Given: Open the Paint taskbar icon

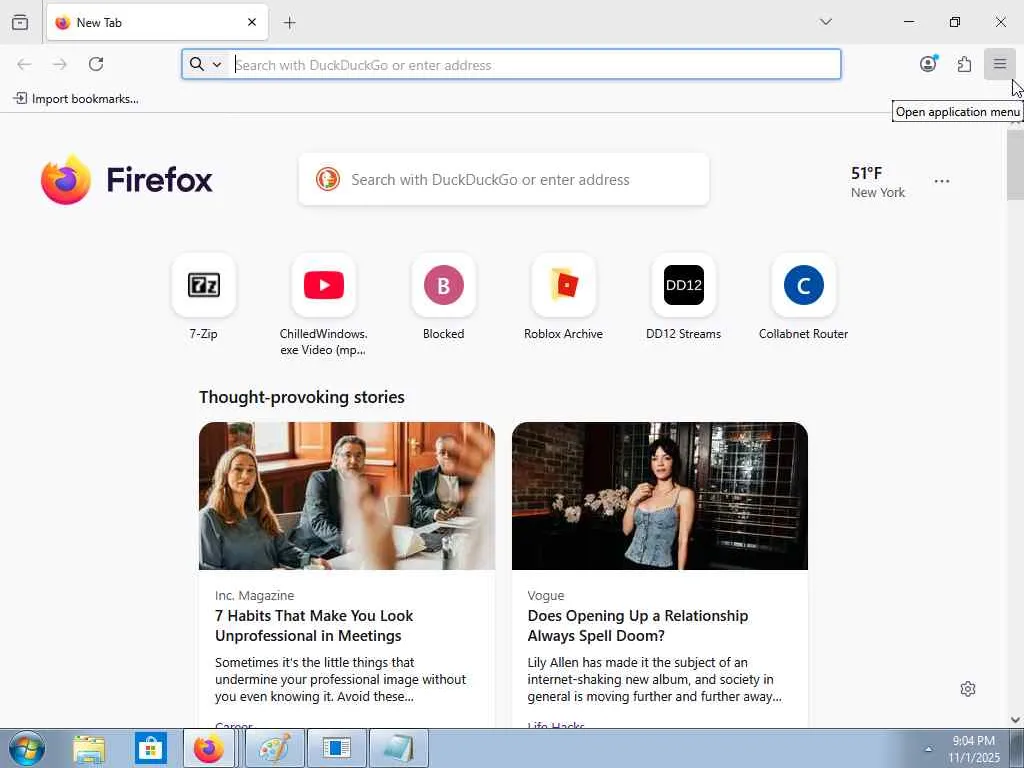Looking at the screenshot, I should tap(274, 748).
